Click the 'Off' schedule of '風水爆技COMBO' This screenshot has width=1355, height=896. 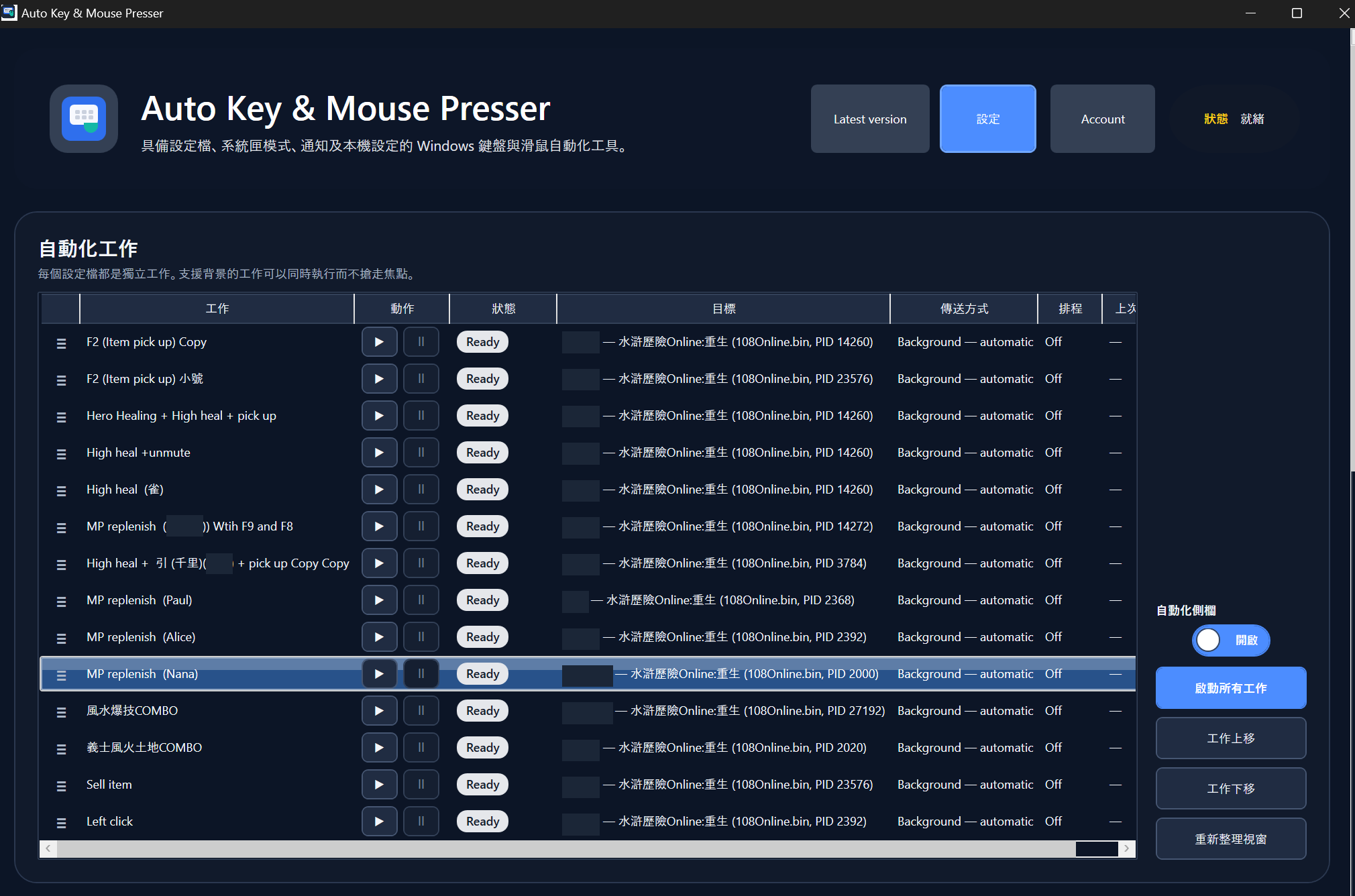(x=1053, y=711)
